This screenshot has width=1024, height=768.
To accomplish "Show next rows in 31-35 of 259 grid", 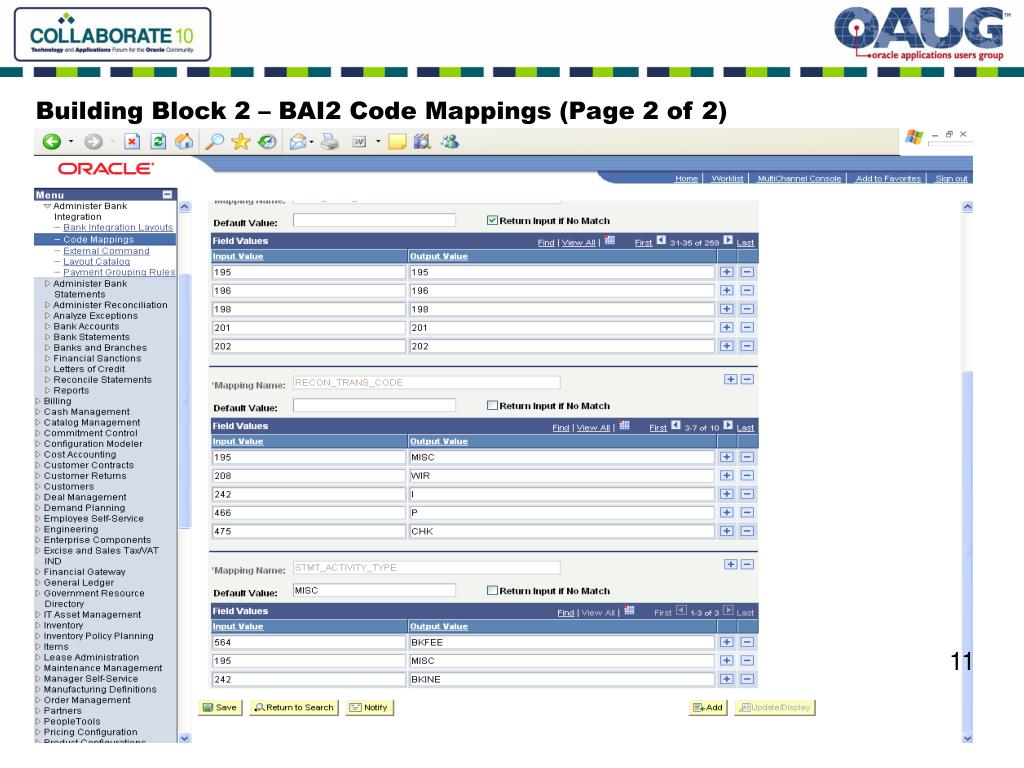I will pyautogui.click(x=728, y=240).
